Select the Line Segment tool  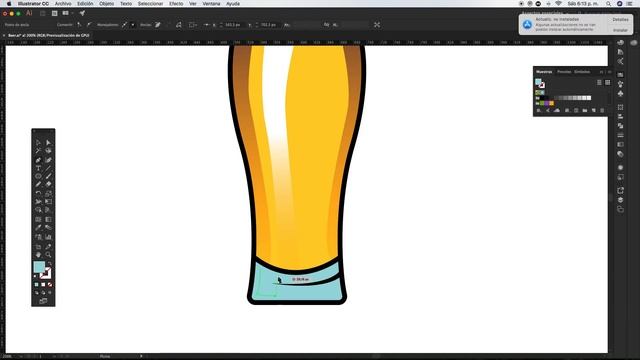pos(48,168)
